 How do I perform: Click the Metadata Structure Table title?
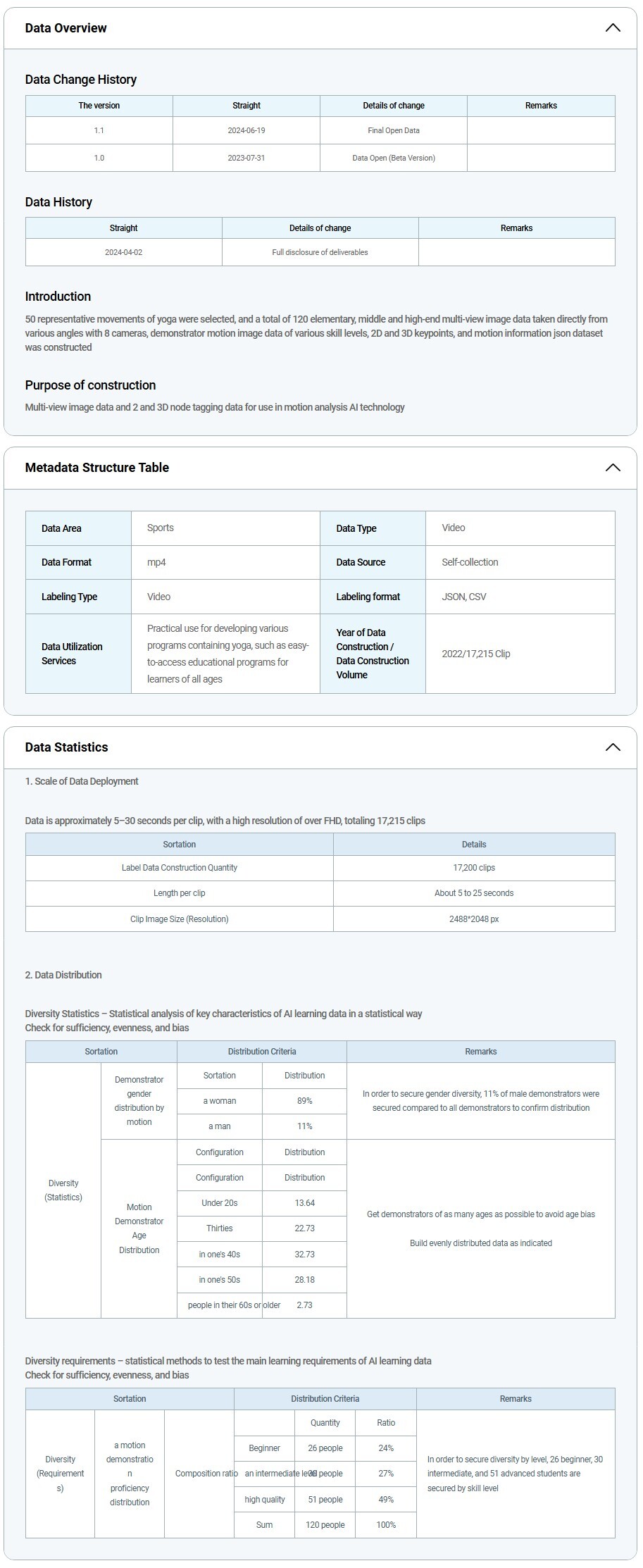coord(97,468)
